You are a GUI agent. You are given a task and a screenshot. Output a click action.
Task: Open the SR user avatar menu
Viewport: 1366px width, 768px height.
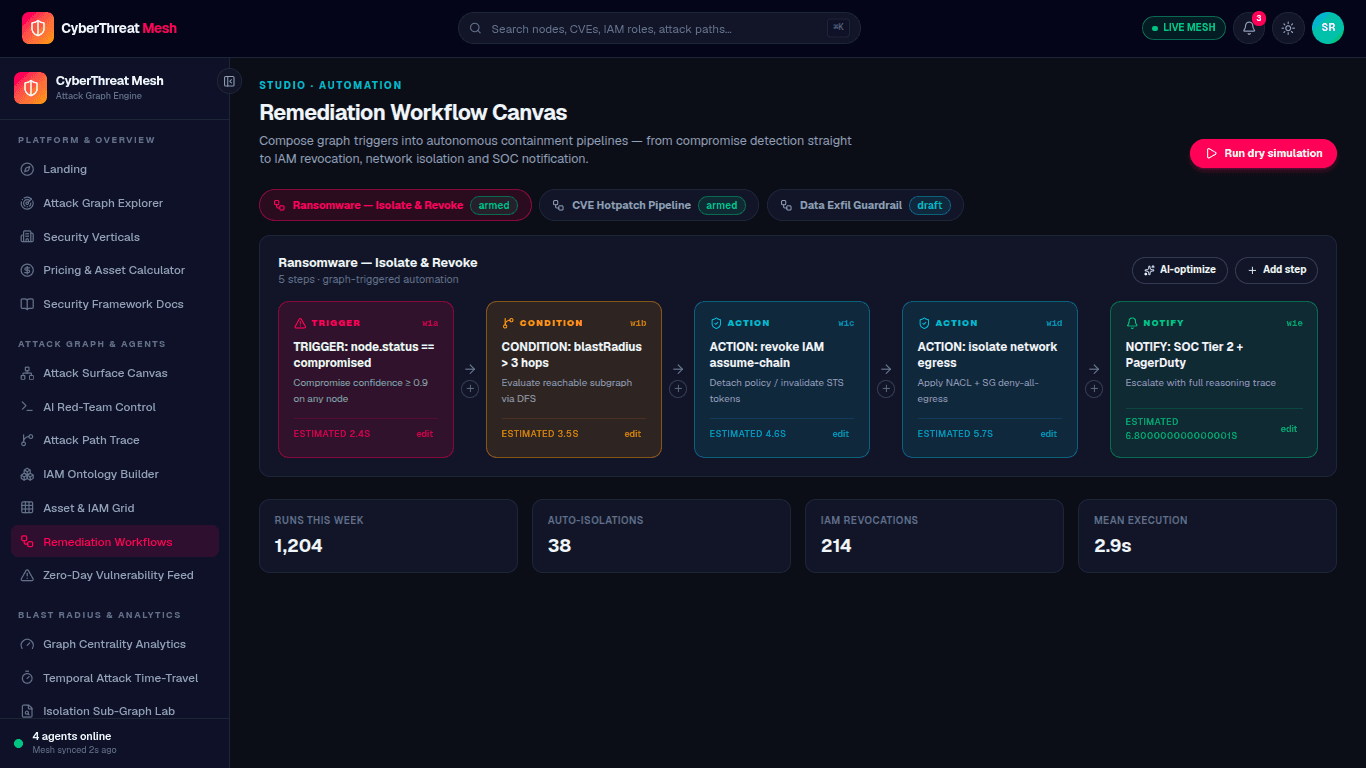pyautogui.click(x=1328, y=28)
